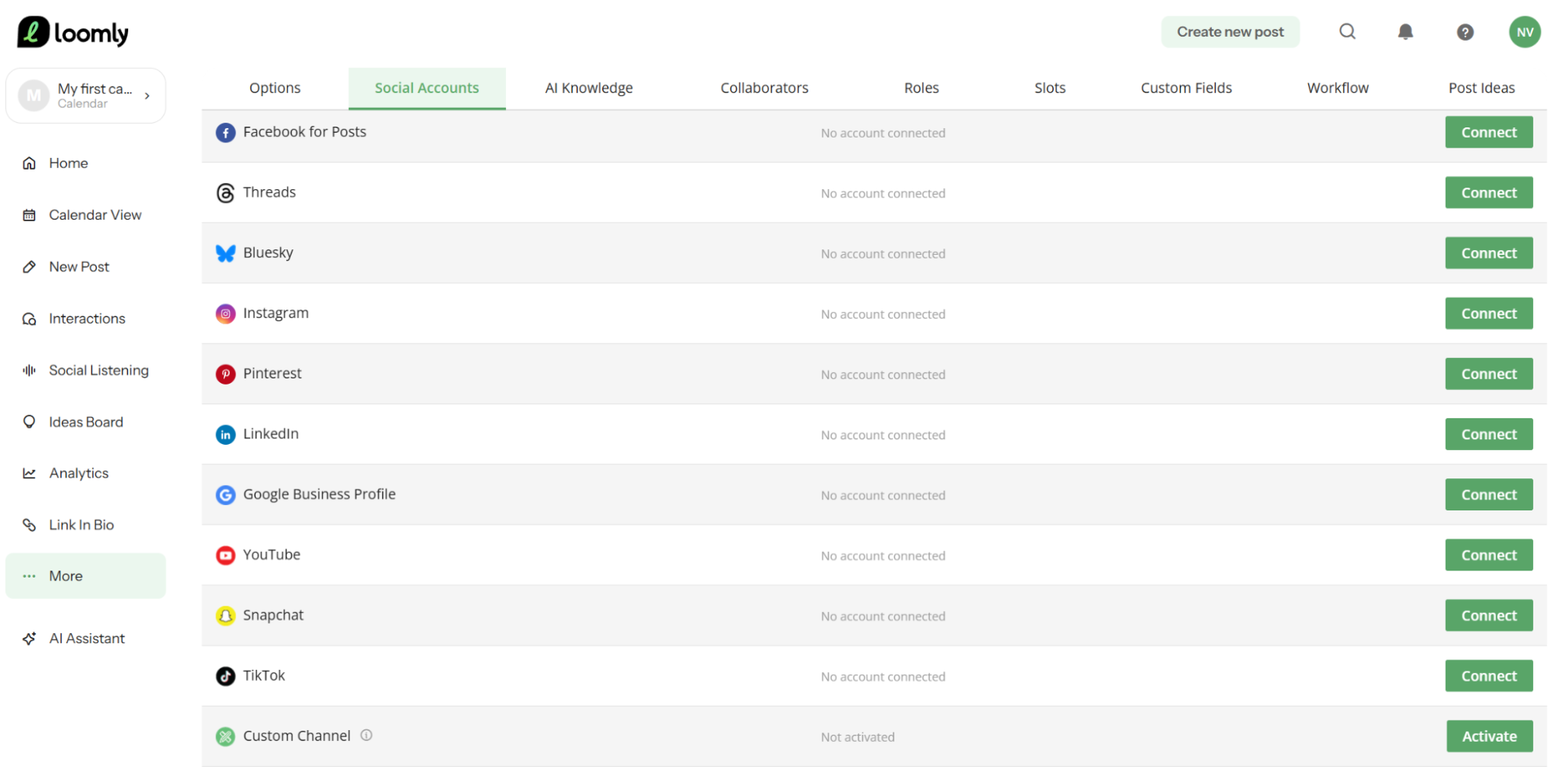Image resolution: width=1563 pixels, height=784 pixels.
Task: Connect an Instagram account
Action: 1489,313
